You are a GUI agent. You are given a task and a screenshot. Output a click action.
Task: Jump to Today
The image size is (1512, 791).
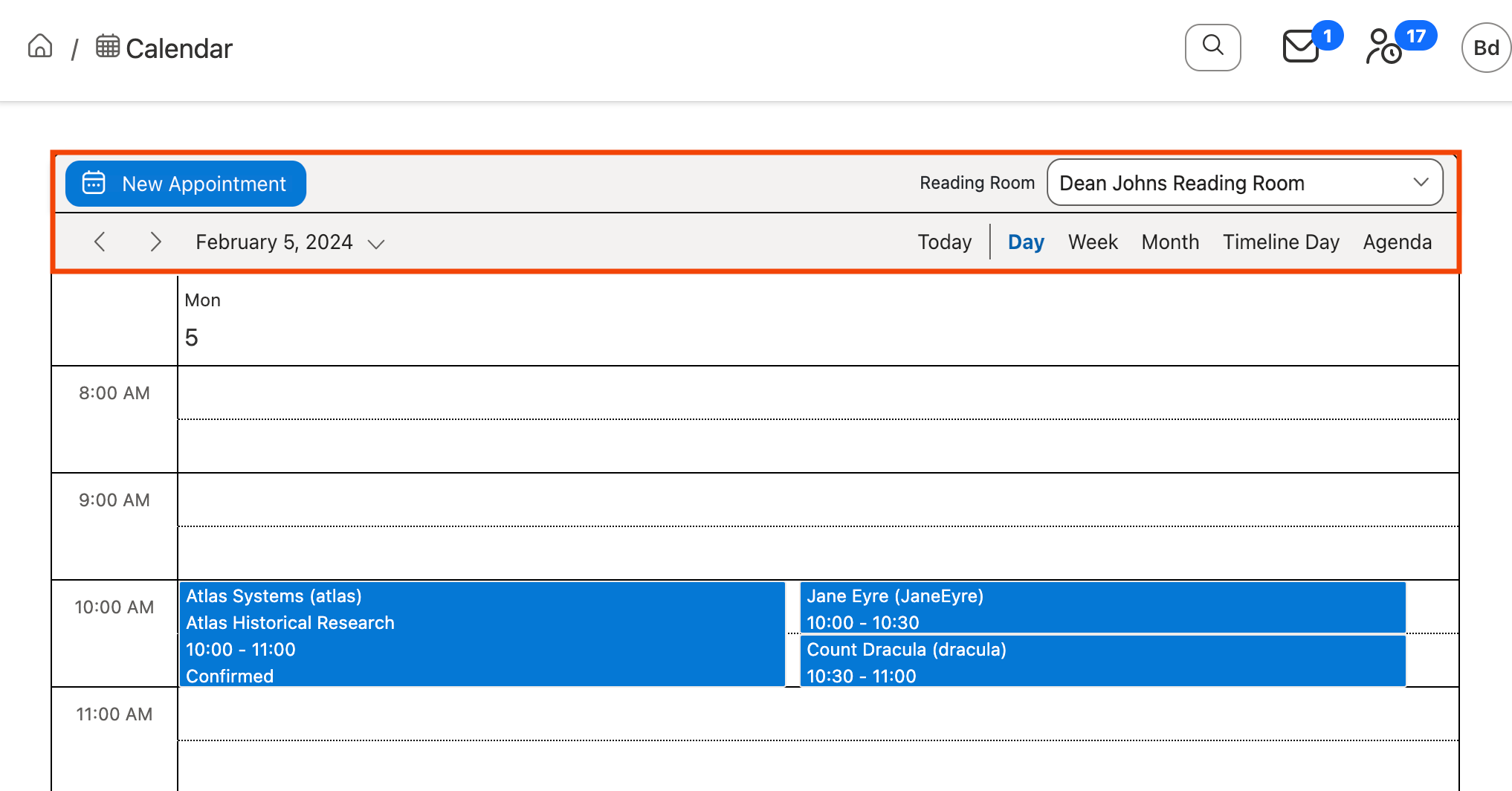point(944,242)
